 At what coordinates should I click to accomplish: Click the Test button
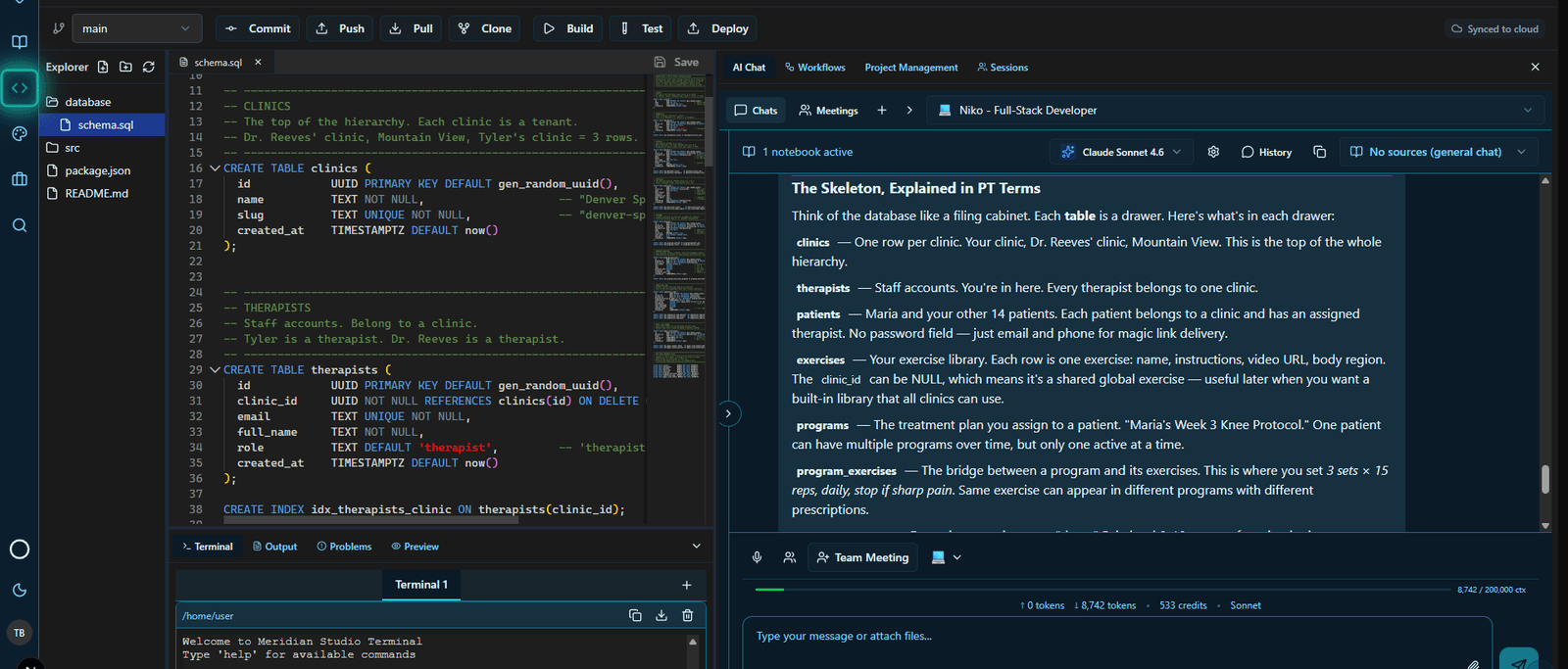point(642,28)
